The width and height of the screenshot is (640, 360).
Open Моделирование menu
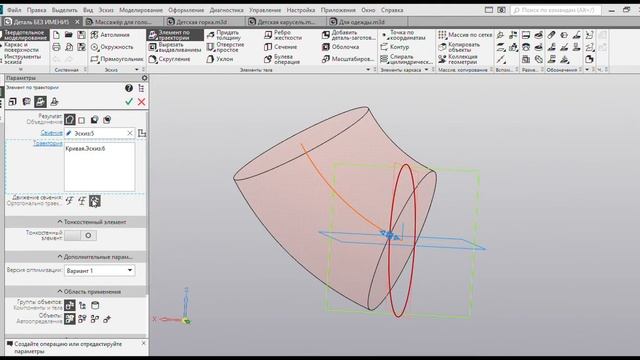(x=141, y=10)
